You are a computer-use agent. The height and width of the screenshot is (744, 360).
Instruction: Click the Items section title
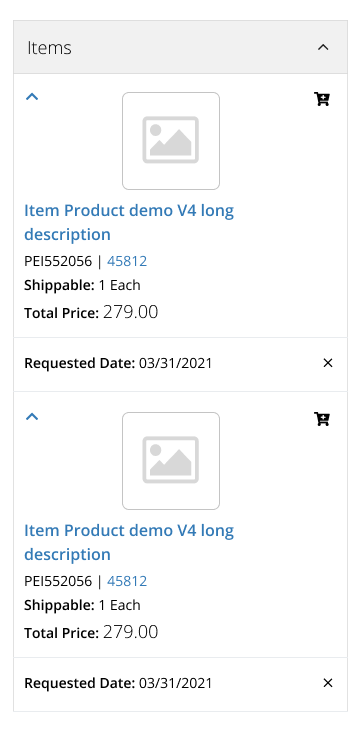[49, 48]
